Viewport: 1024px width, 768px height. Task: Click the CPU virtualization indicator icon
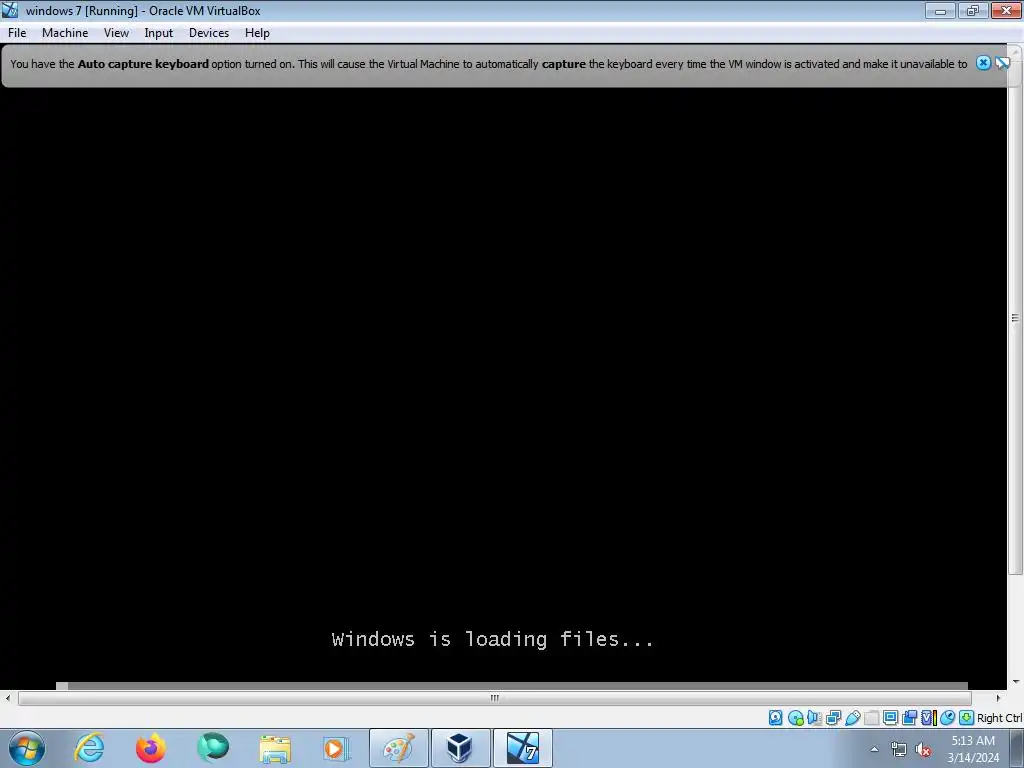(928, 718)
